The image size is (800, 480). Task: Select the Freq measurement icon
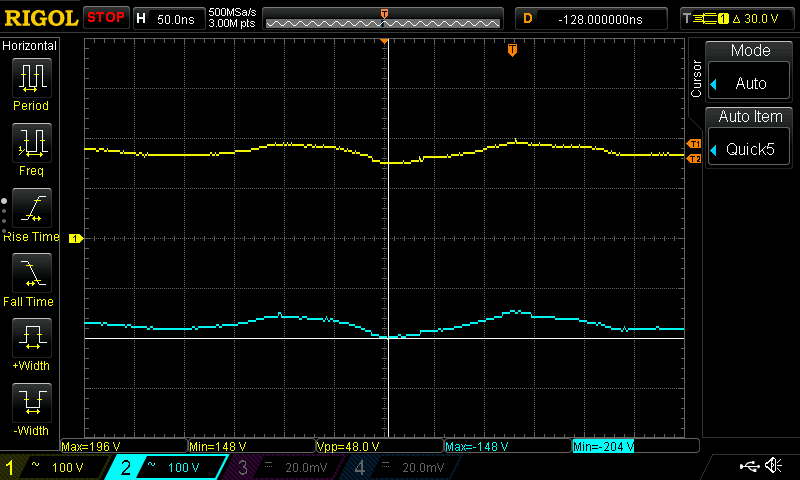[30, 143]
